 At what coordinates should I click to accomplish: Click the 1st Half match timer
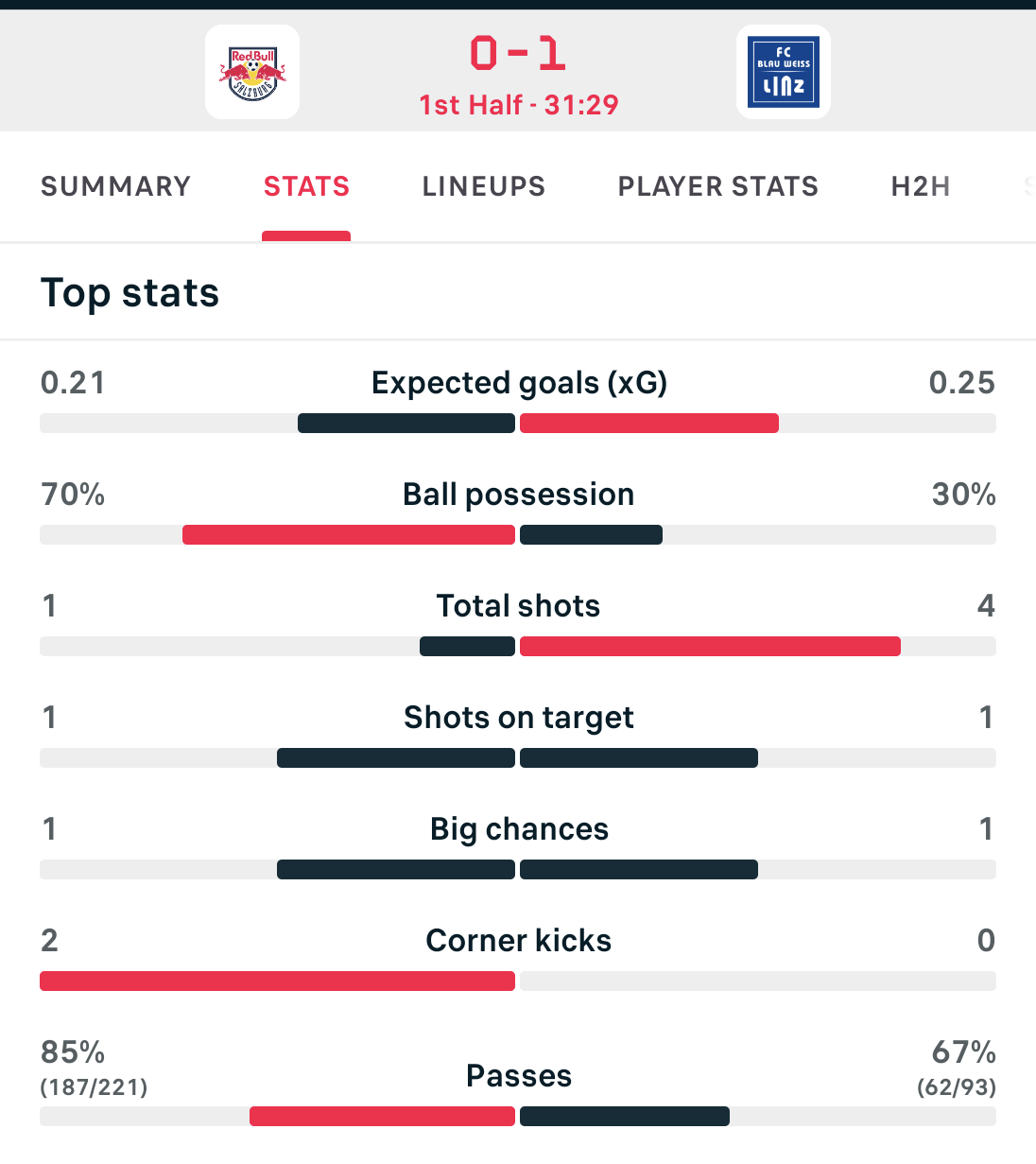pyautogui.click(x=518, y=105)
